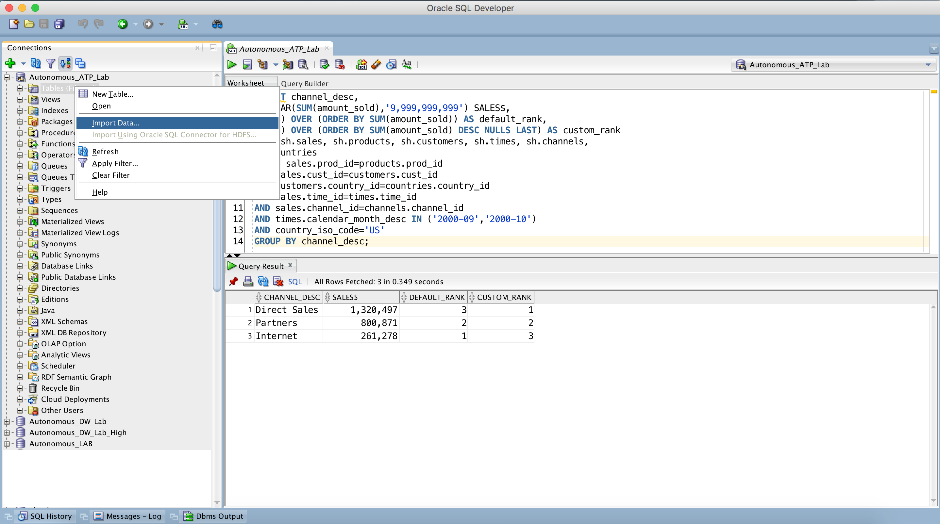Click the print icon in Query Result toolbar
Screen dimensions: 940x524
tap(248, 282)
